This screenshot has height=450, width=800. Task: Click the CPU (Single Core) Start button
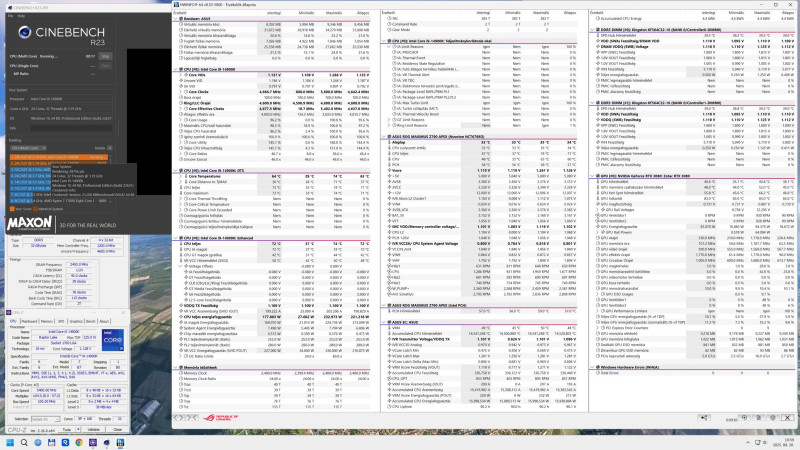pyautogui.click(x=105, y=66)
